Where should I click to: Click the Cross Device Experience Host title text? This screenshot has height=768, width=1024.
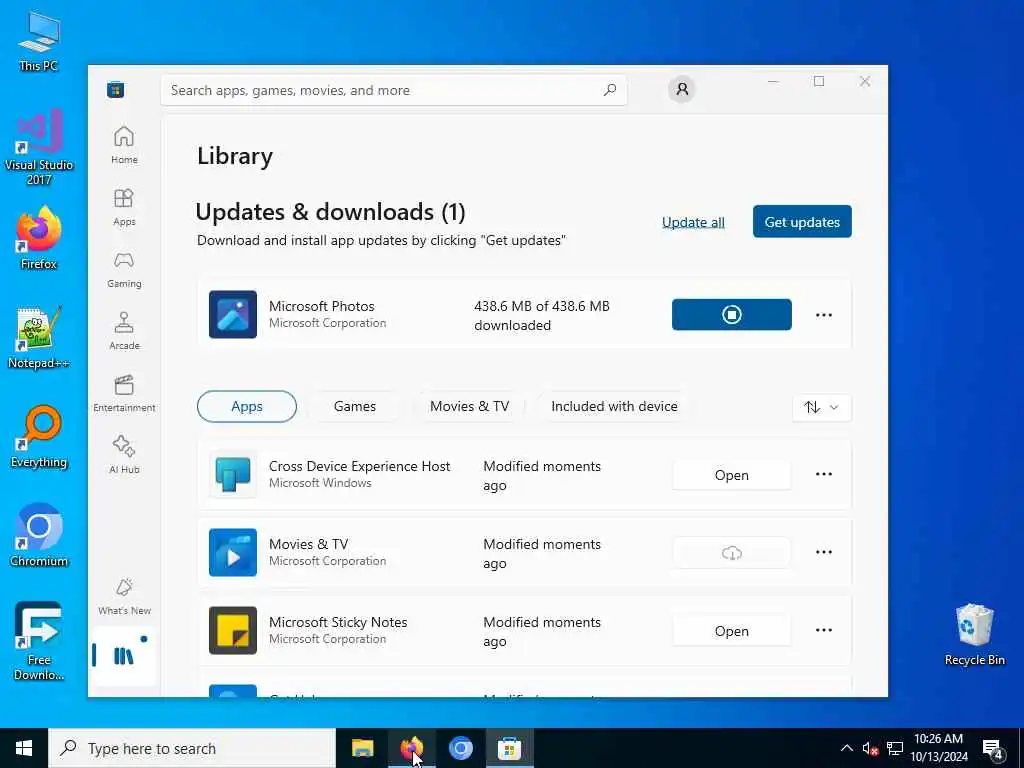(359, 466)
